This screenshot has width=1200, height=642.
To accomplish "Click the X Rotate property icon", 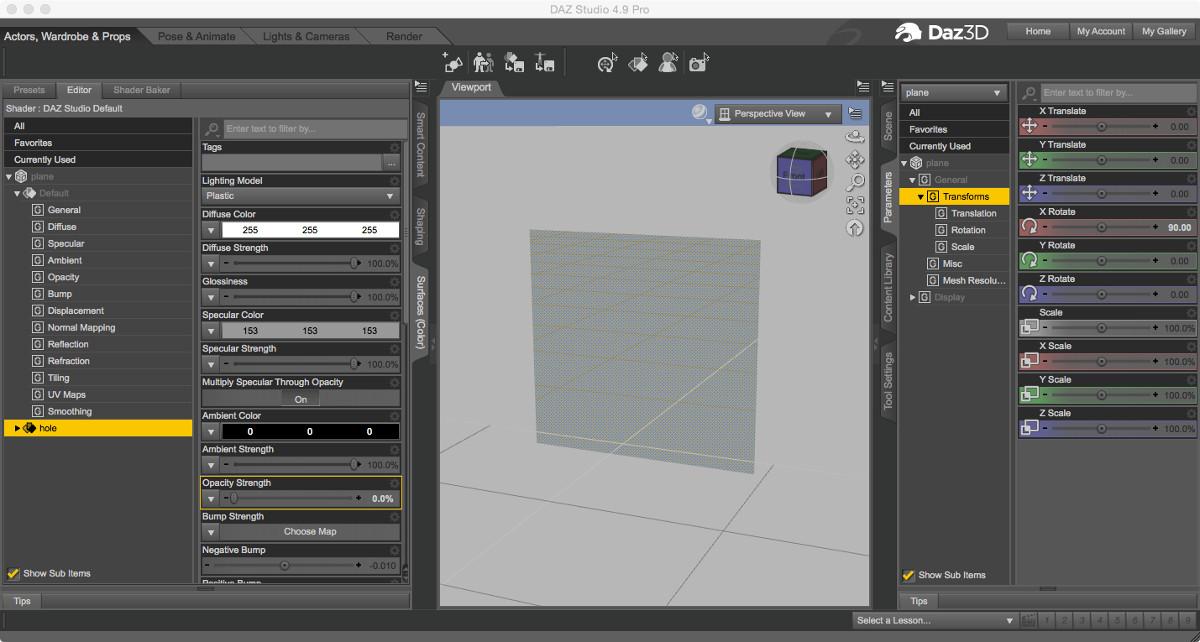I will [x=1030, y=227].
